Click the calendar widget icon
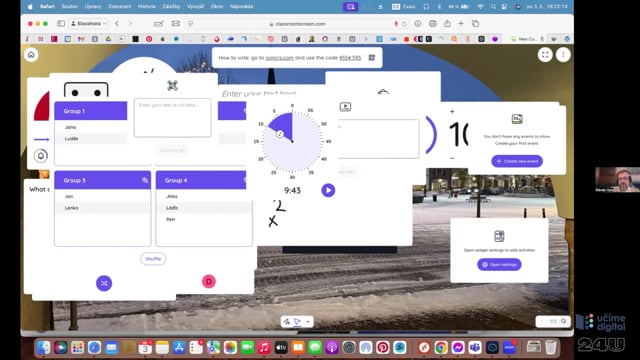The image size is (640, 360). 517,119
